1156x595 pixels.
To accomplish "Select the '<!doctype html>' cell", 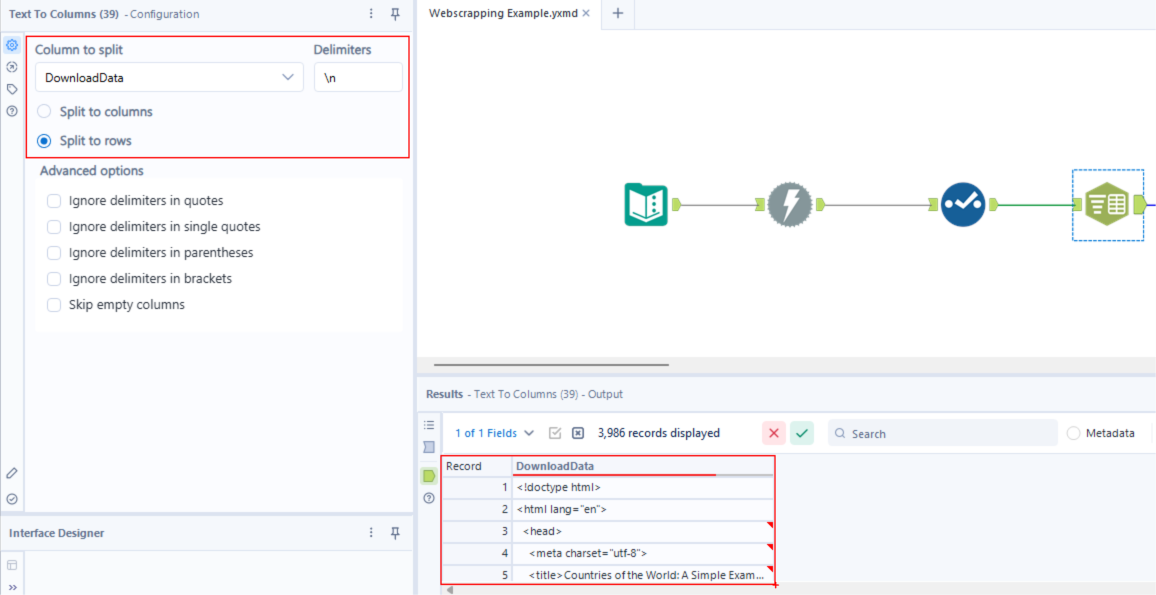I will tap(643, 487).
